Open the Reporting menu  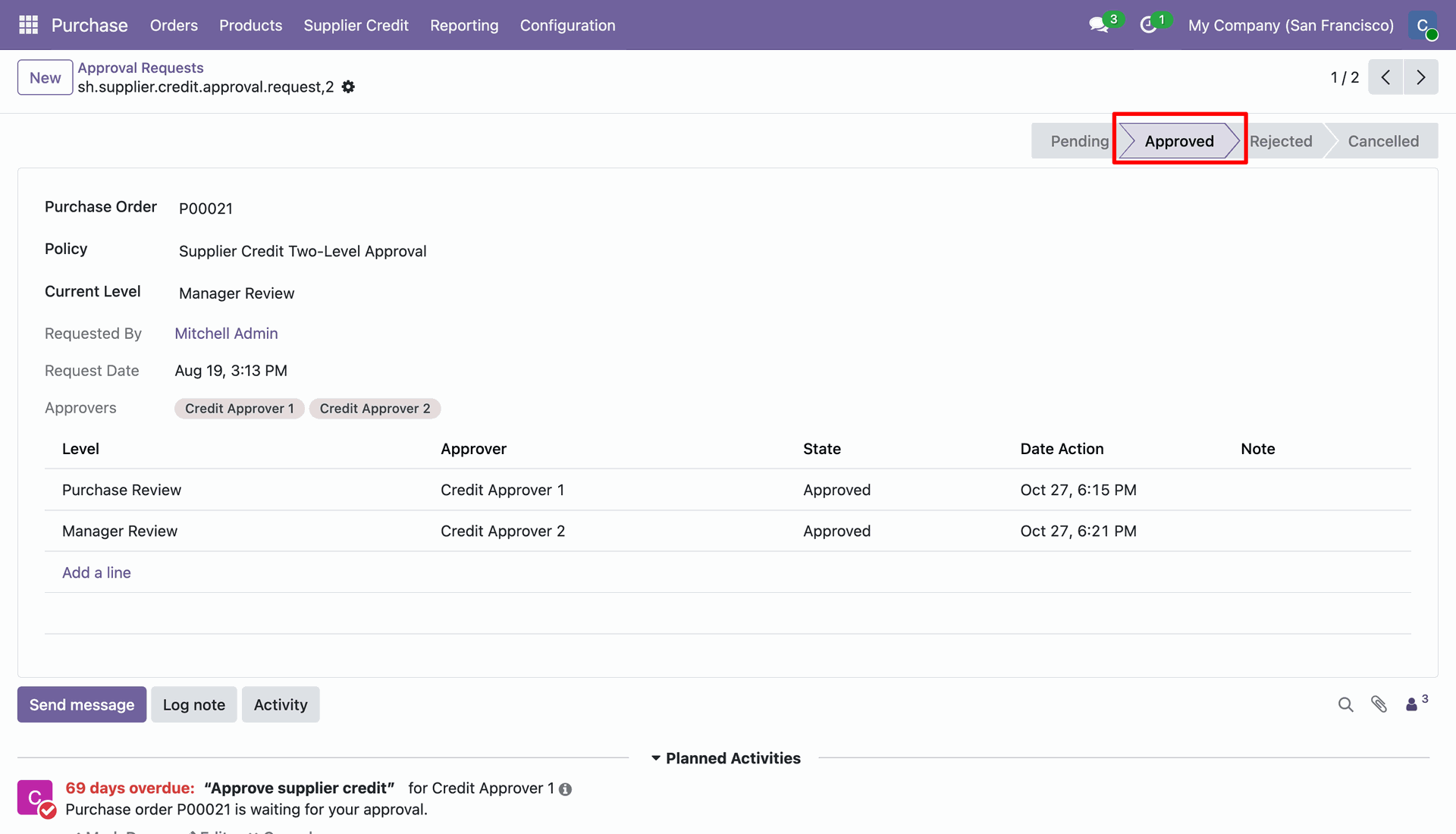coord(464,25)
